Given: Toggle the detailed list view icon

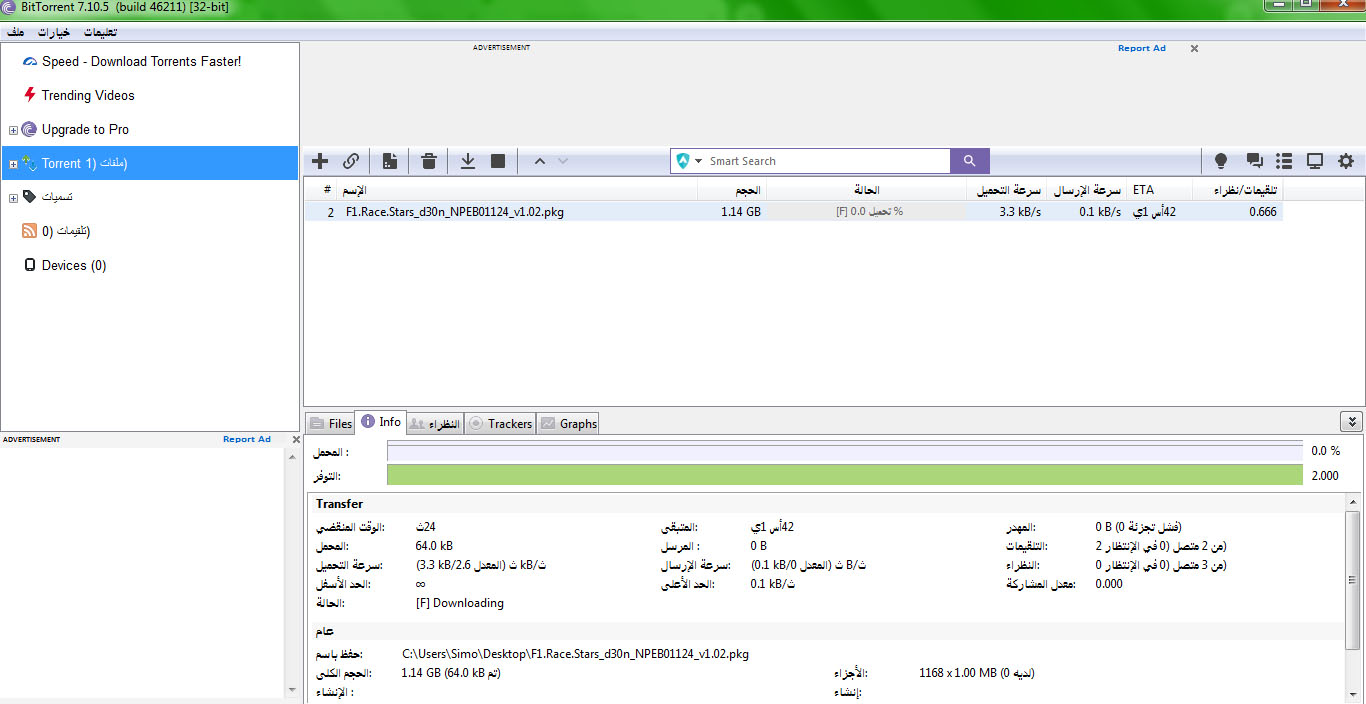Looking at the screenshot, I should click(x=1284, y=161).
